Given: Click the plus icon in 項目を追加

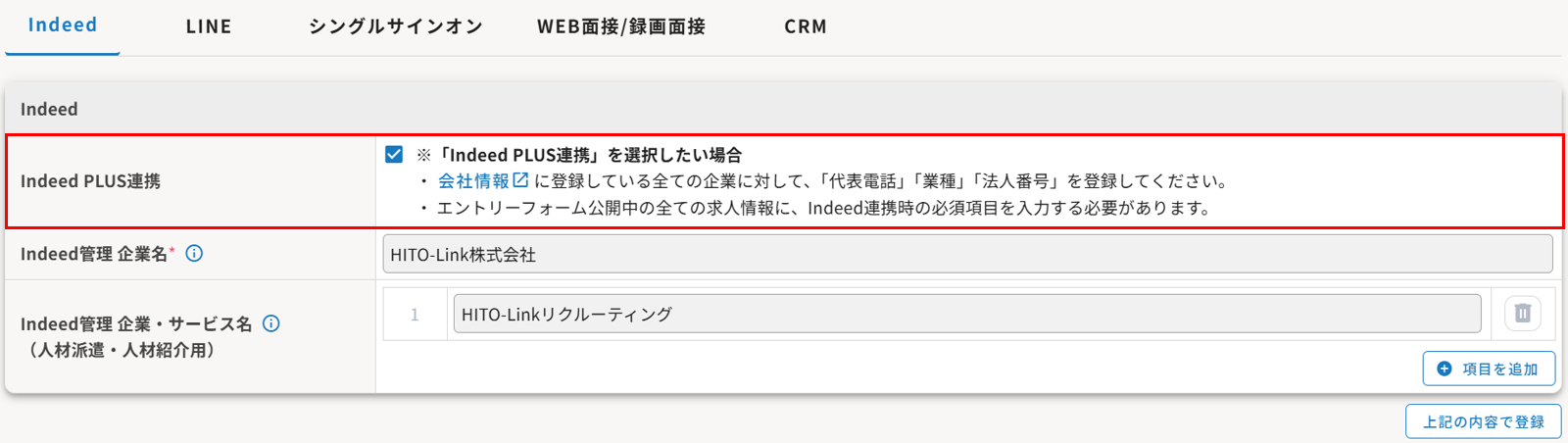Looking at the screenshot, I should pos(1444,369).
